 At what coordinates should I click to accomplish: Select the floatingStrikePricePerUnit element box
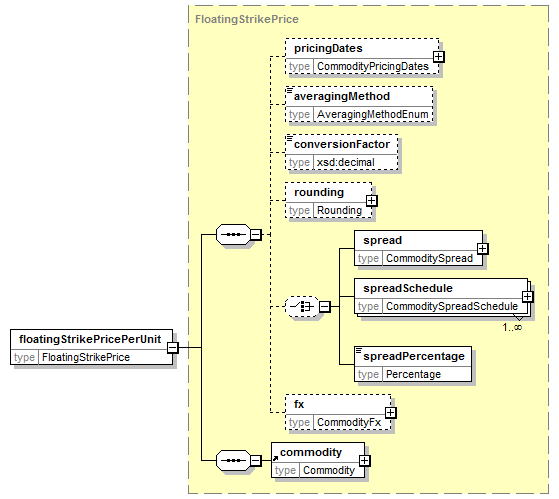click(92, 347)
